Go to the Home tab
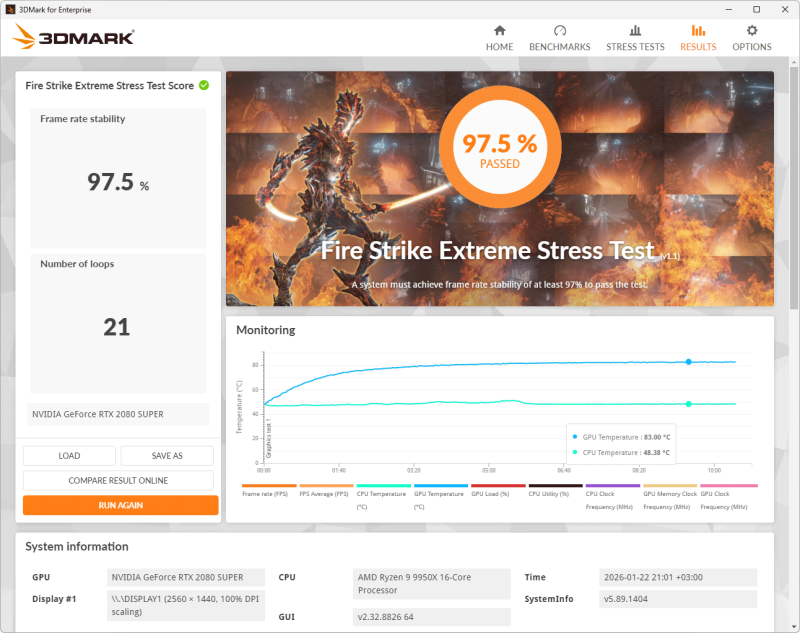The height and width of the screenshot is (633, 800). point(499,38)
